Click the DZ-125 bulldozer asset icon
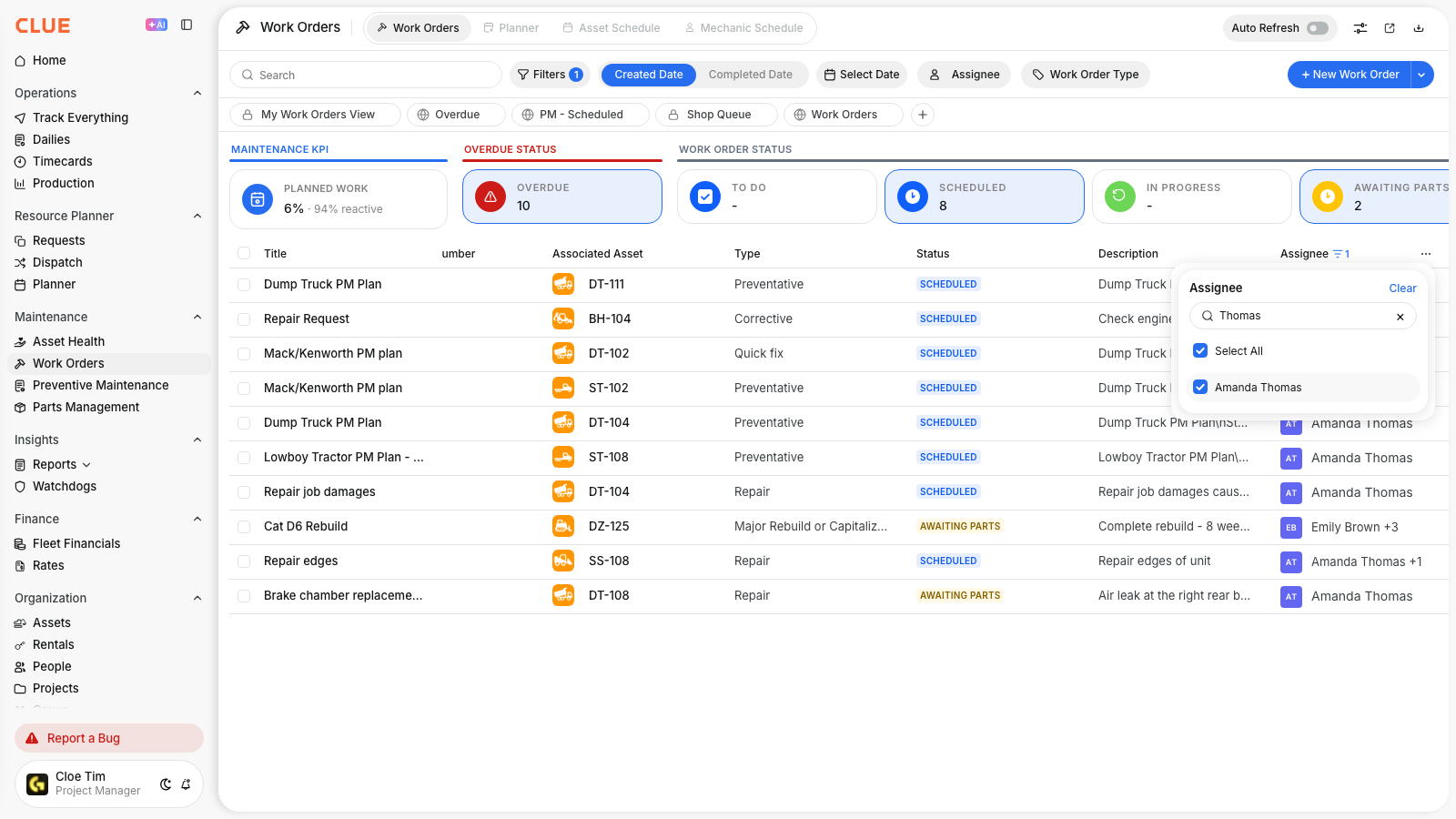Image resolution: width=1456 pixels, height=819 pixels. (x=563, y=526)
